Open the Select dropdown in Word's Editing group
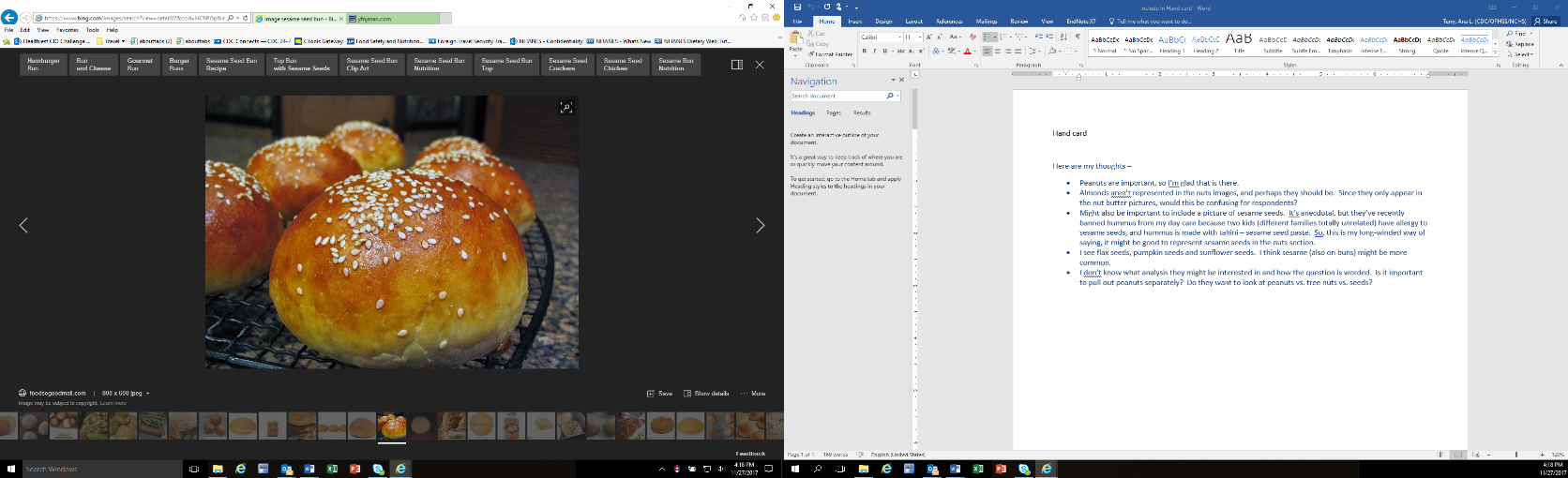This screenshot has width=1568, height=478. [1520, 54]
